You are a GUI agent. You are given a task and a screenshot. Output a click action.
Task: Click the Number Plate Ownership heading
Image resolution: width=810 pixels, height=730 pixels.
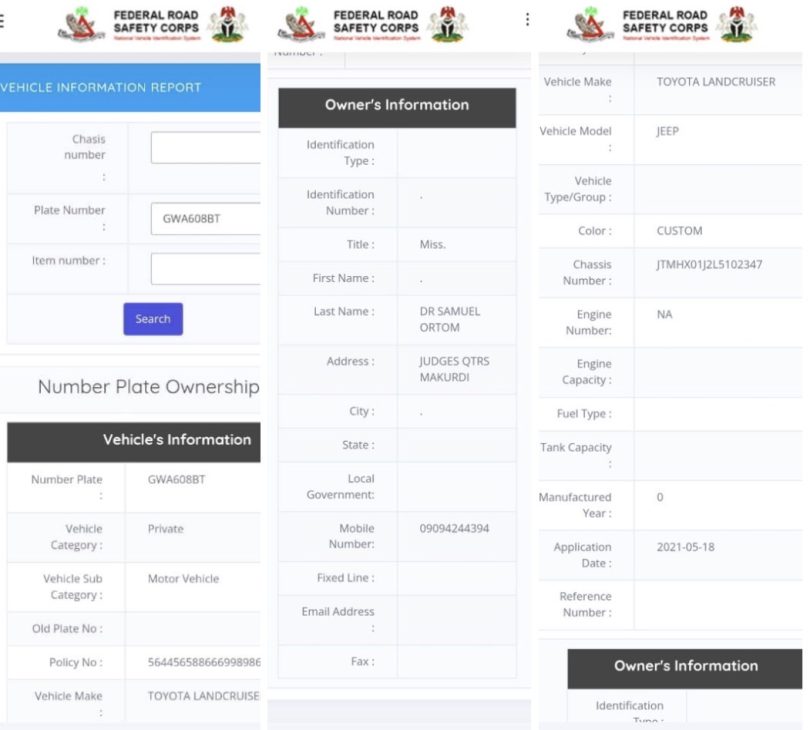point(149,386)
